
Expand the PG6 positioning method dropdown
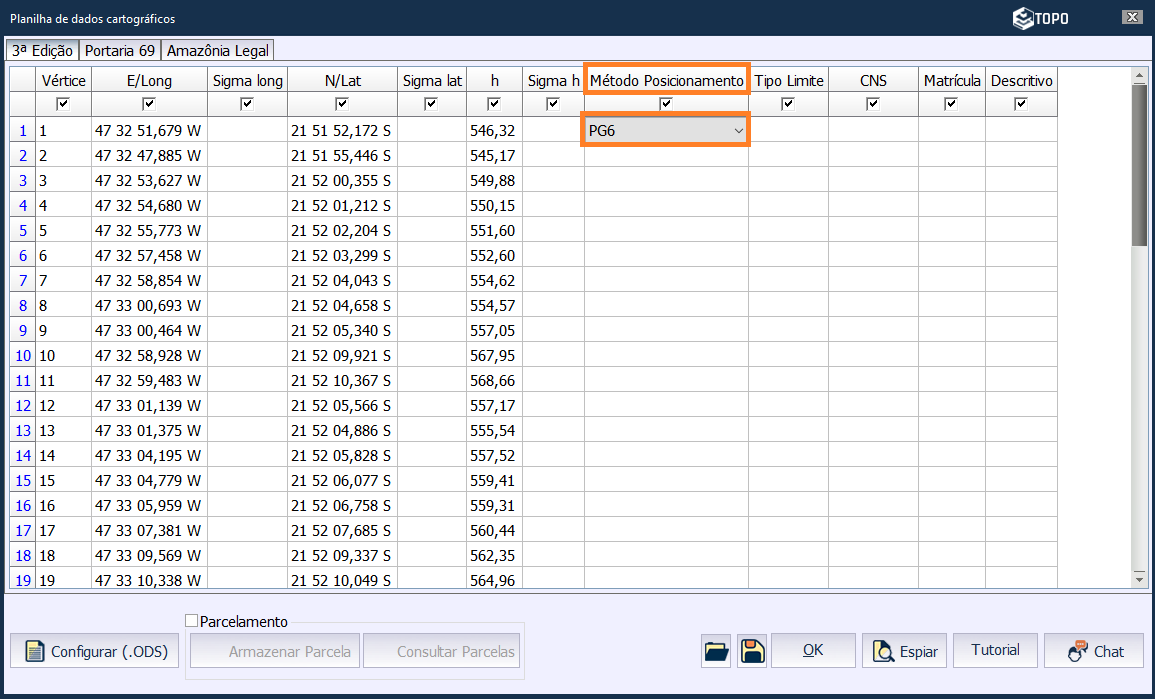pyautogui.click(x=738, y=131)
